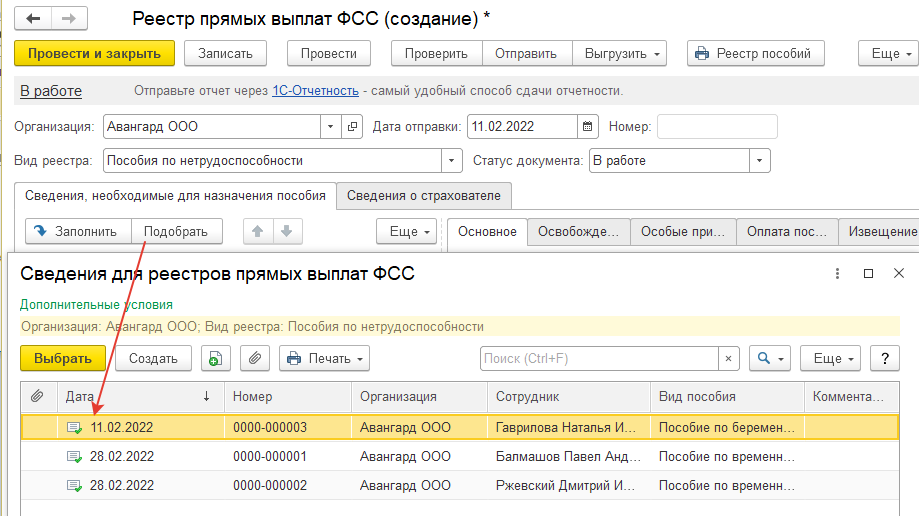Image resolution: width=919 pixels, height=516 pixels.
Task: Open the 1С-Отчетность link
Action: pos(315,91)
